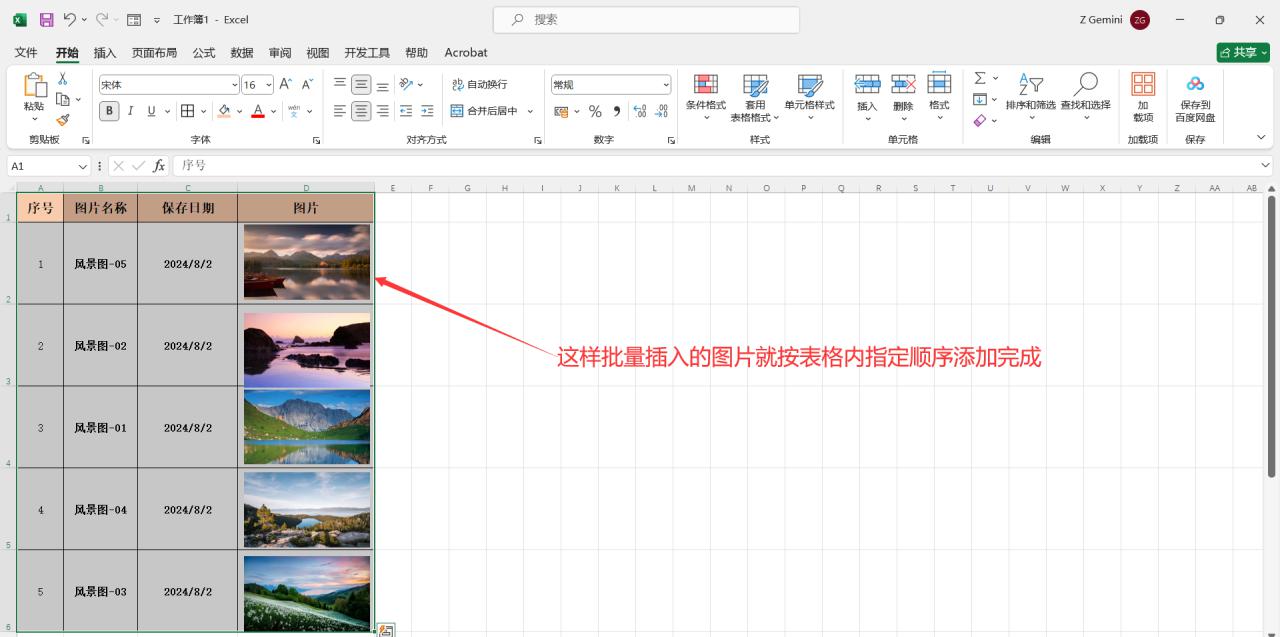Viewport: 1280px width, 637px height.
Task: Expand the fill color dropdown arrow
Action: [x=239, y=111]
